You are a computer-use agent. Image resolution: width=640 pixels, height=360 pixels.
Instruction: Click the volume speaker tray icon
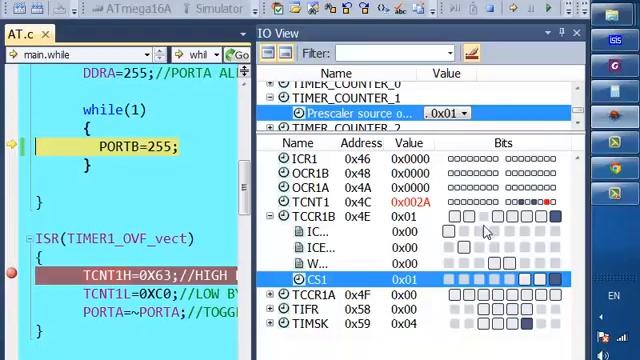coord(603,356)
